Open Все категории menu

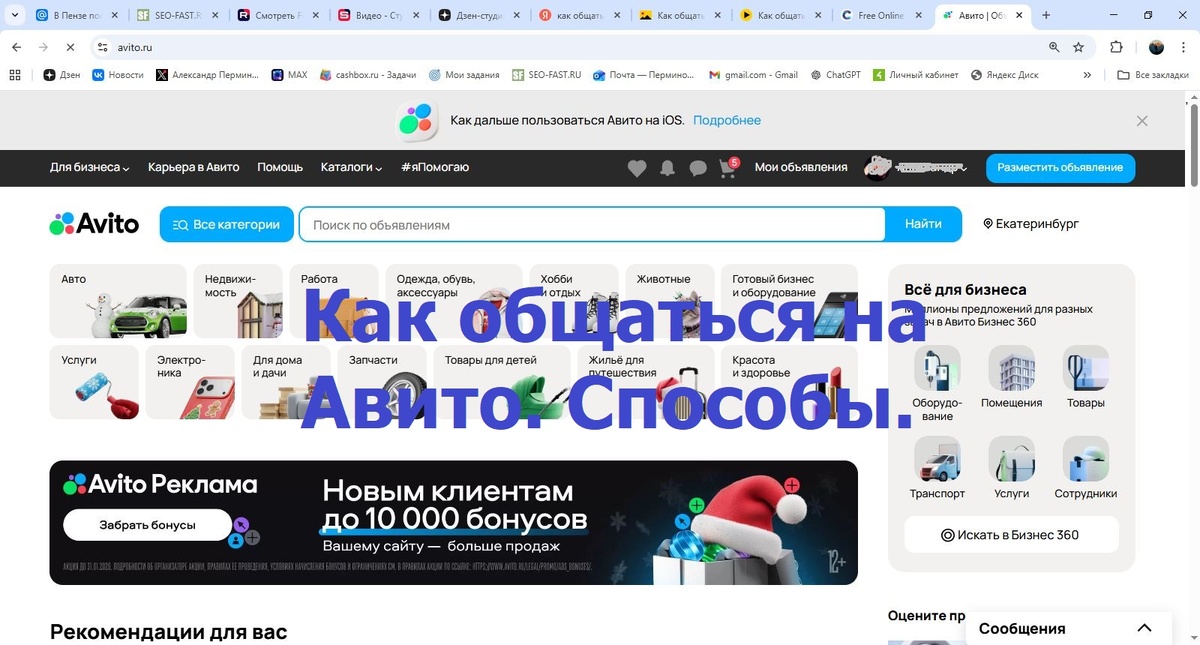(x=226, y=224)
